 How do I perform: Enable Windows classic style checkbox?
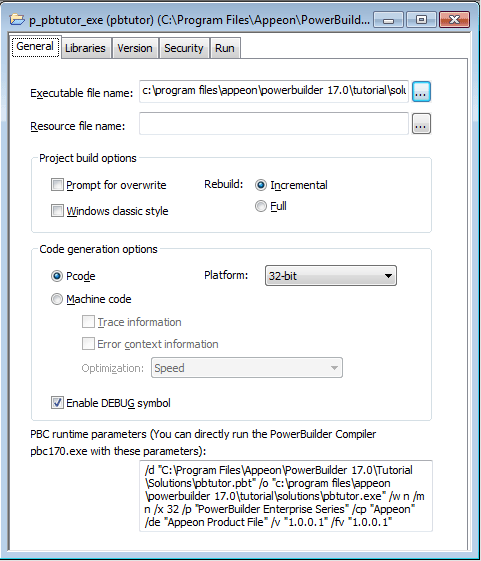pos(57,211)
